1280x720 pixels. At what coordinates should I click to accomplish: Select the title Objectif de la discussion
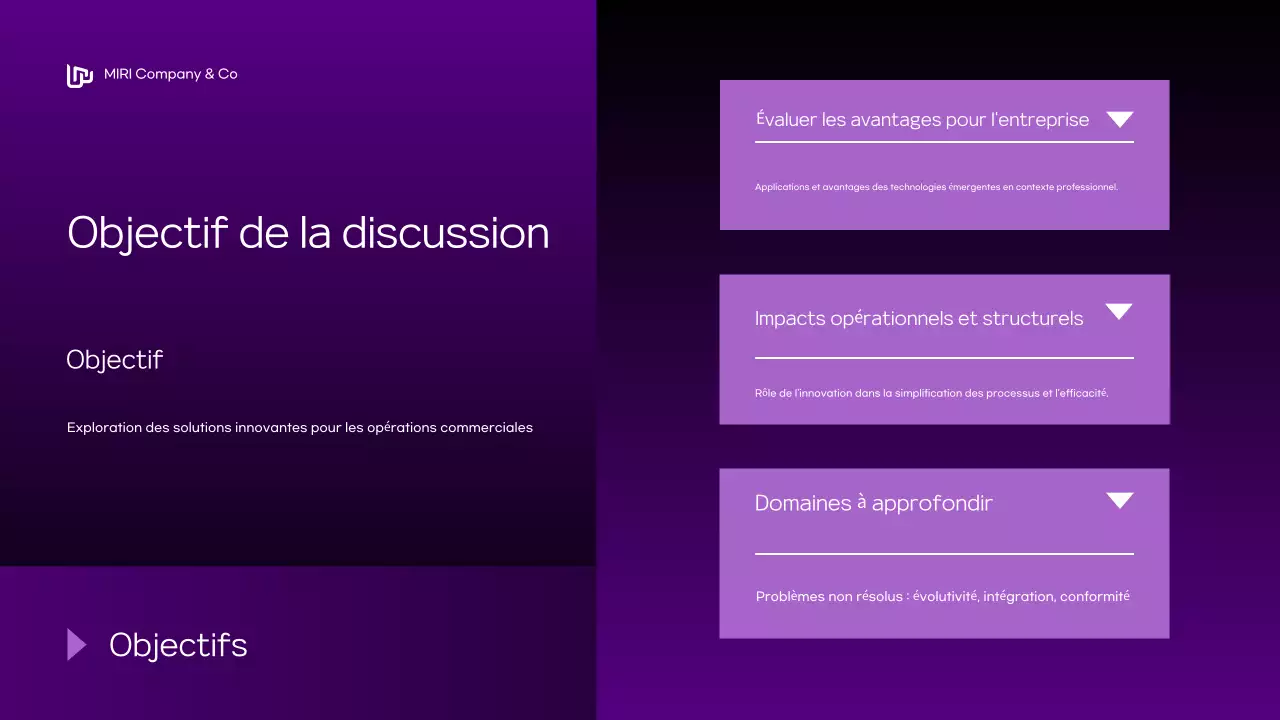pos(307,233)
